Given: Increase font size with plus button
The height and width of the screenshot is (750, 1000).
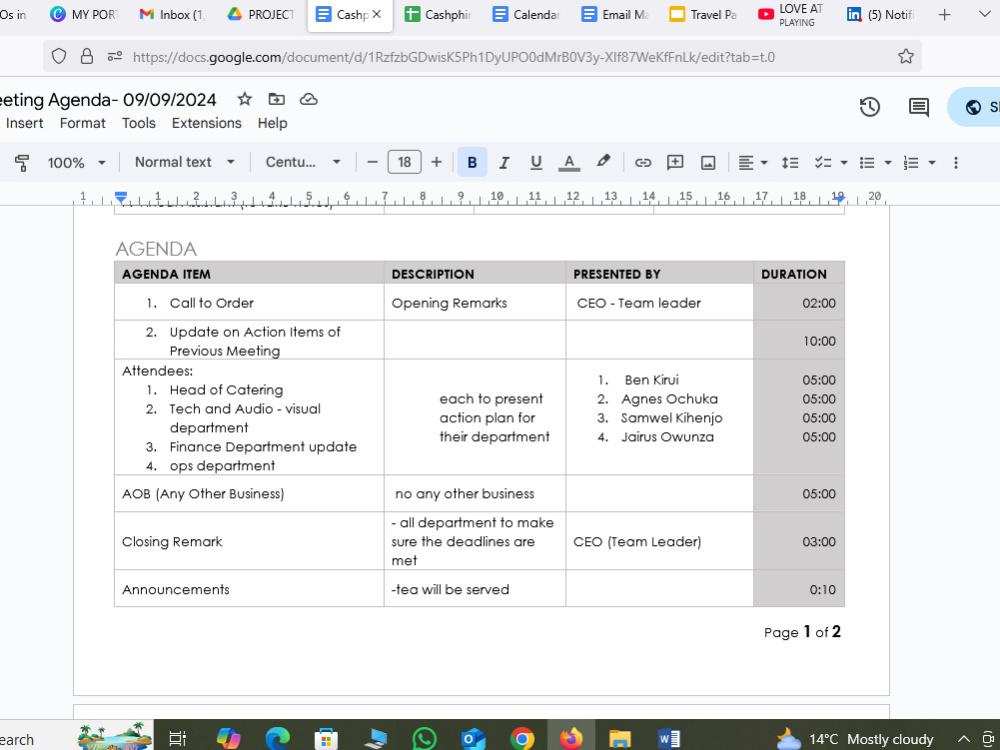Looking at the screenshot, I should click(x=436, y=162).
